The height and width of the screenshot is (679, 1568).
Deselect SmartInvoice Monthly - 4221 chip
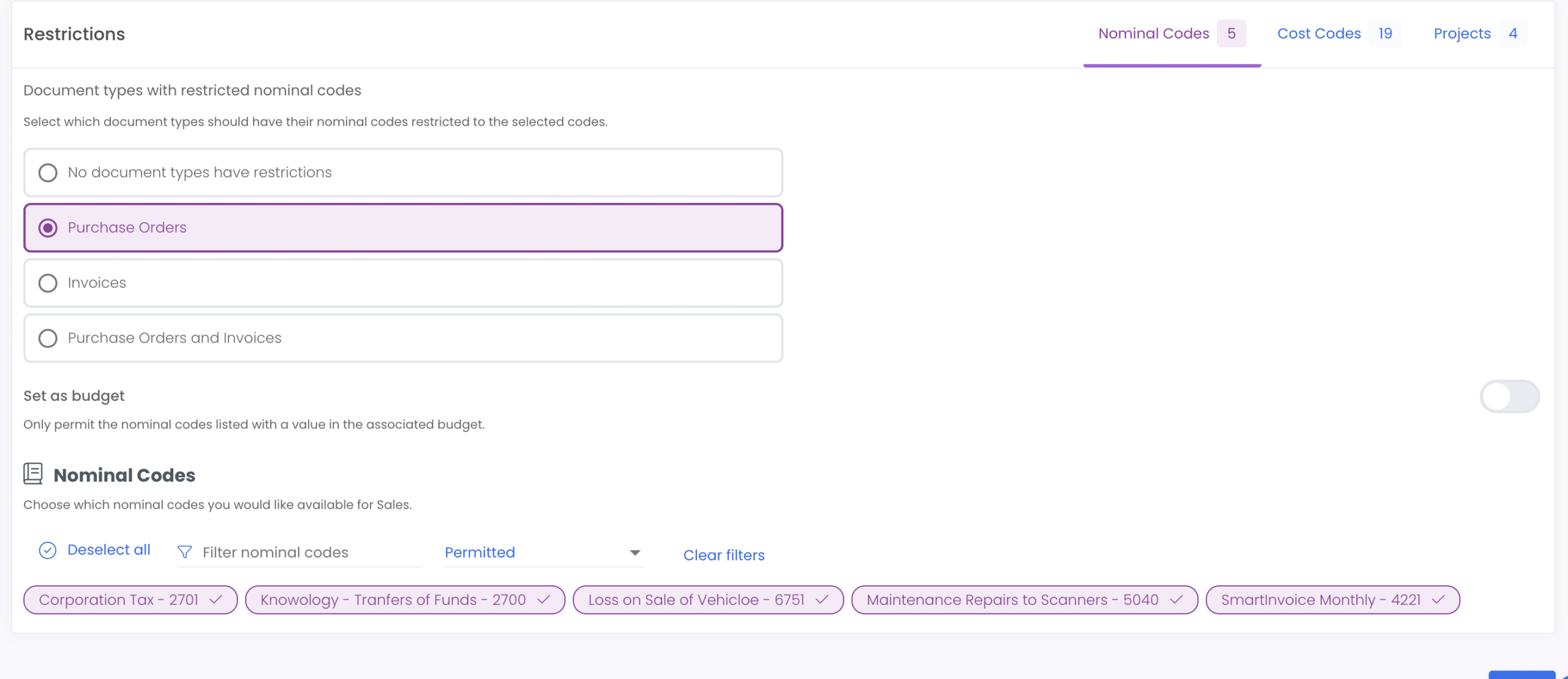(1333, 599)
